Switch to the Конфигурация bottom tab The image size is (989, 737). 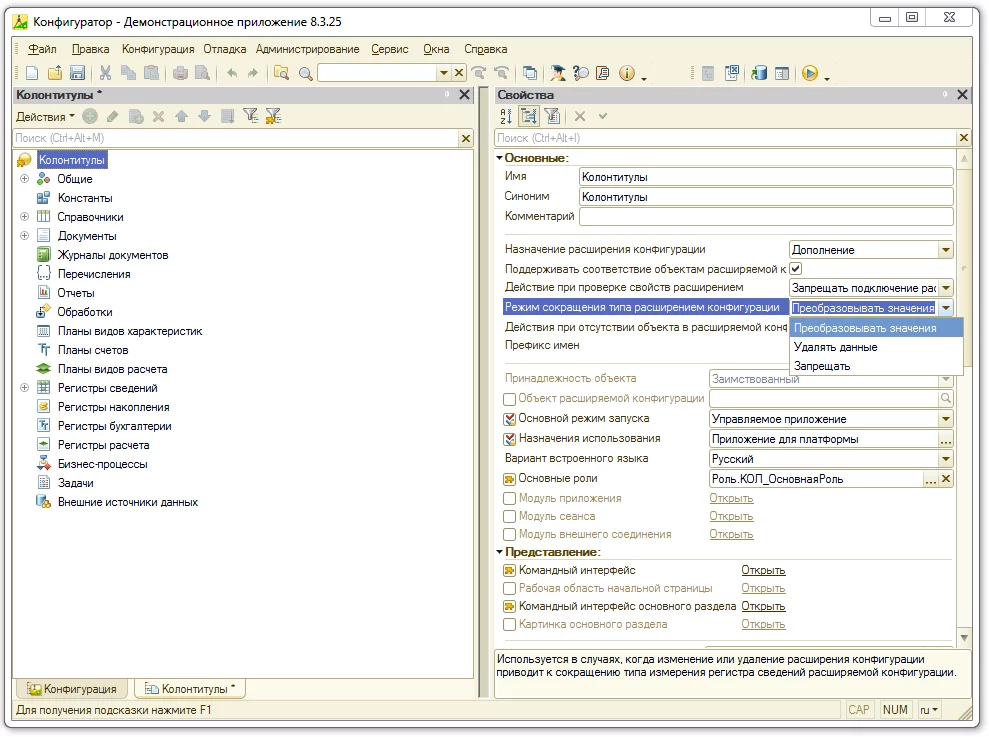73,689
